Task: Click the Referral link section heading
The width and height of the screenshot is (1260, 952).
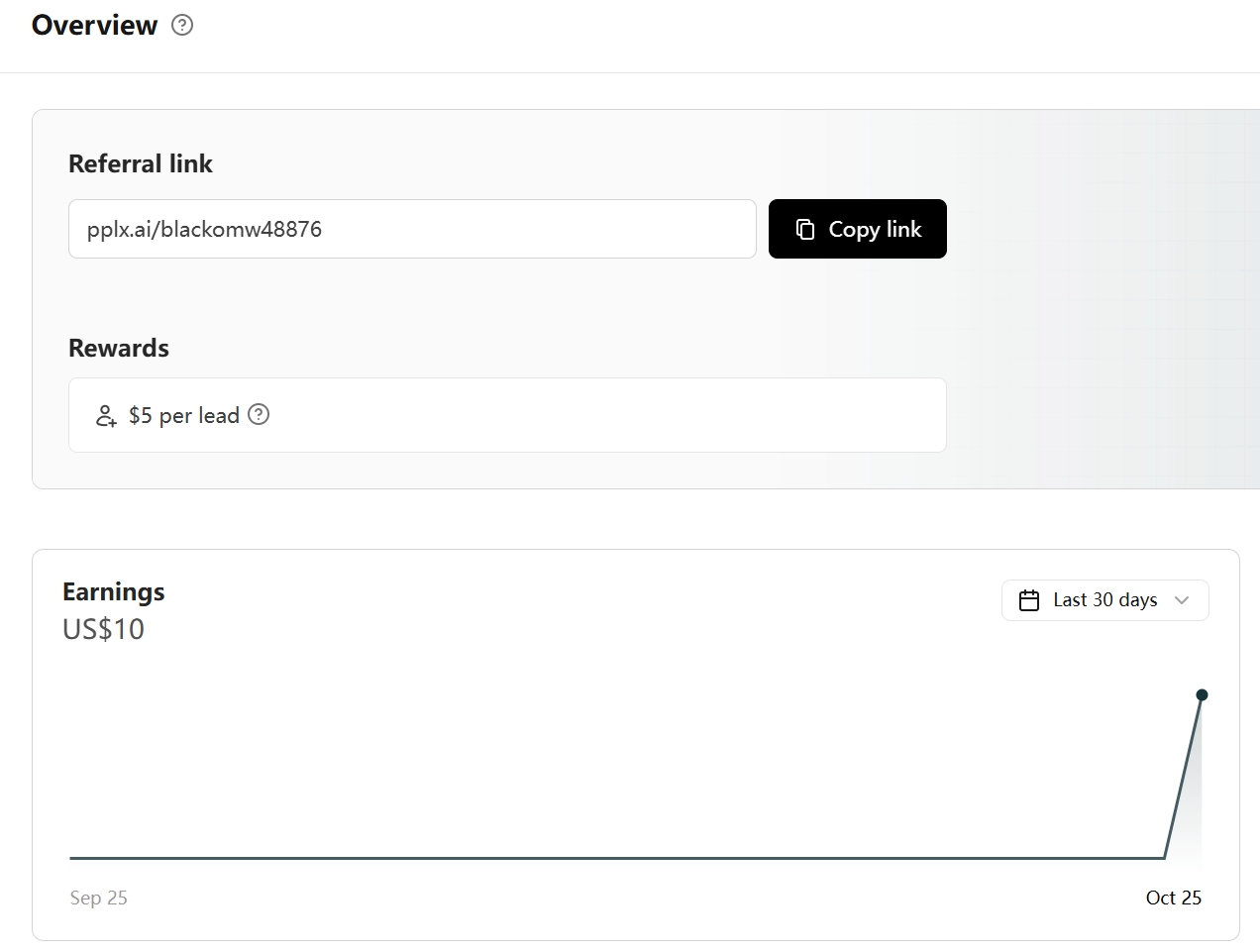Action: 140,163
